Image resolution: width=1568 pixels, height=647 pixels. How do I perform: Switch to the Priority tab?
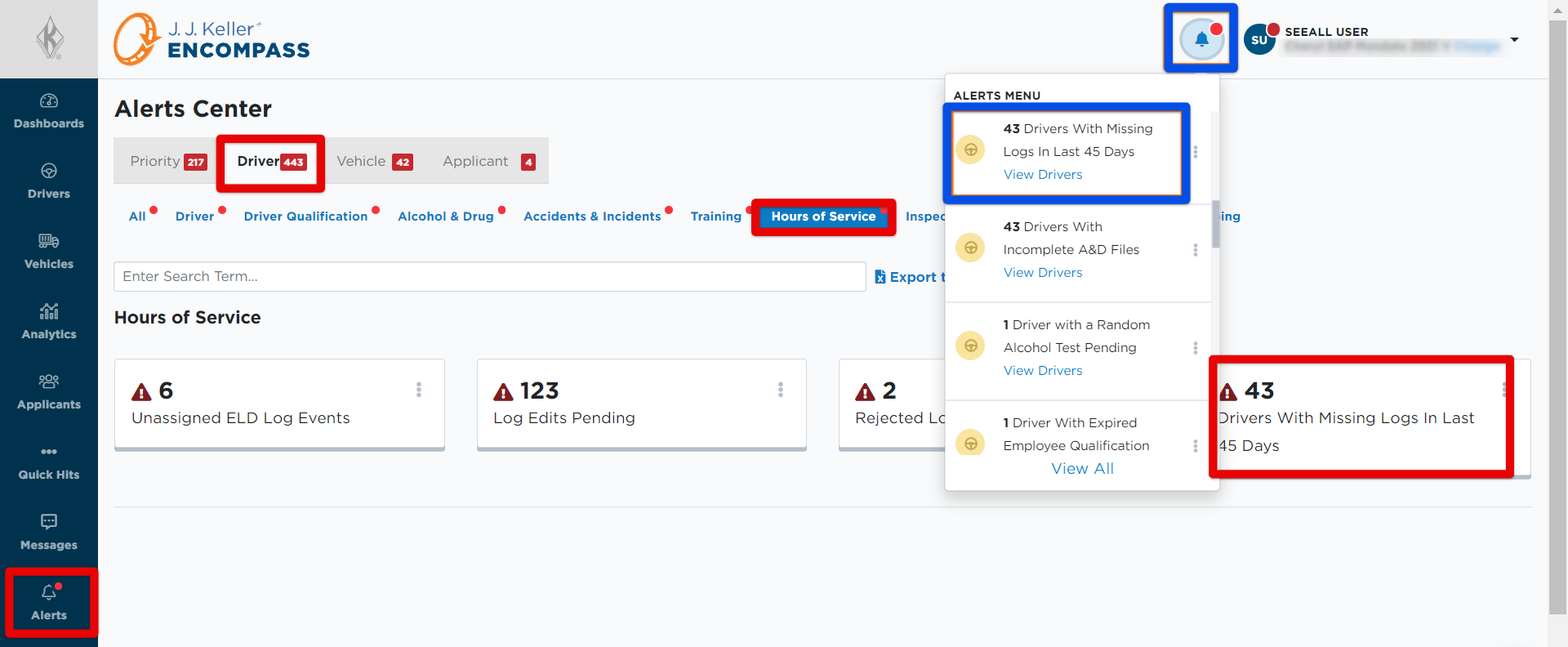[168, 161]
